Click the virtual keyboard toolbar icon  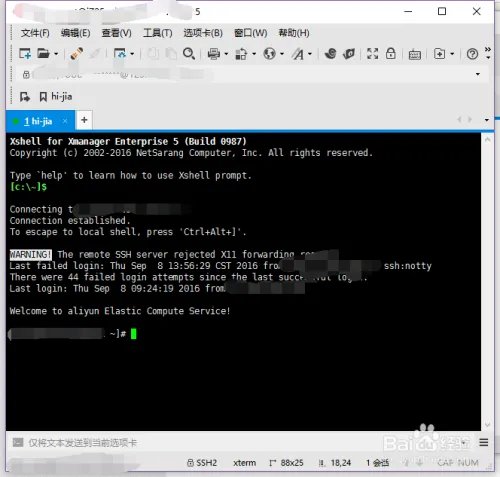click(415, 54)
